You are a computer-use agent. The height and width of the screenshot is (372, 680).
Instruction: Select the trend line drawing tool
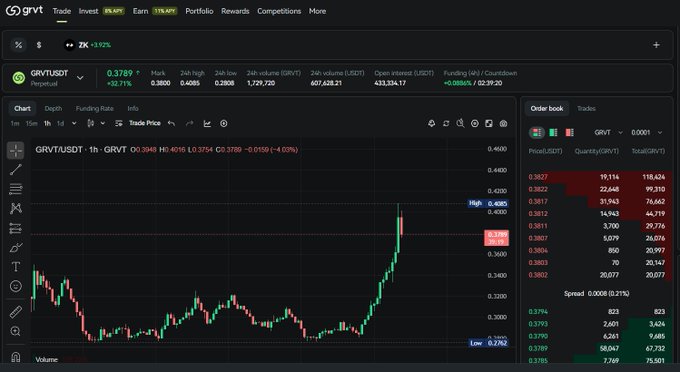(16, 170)
